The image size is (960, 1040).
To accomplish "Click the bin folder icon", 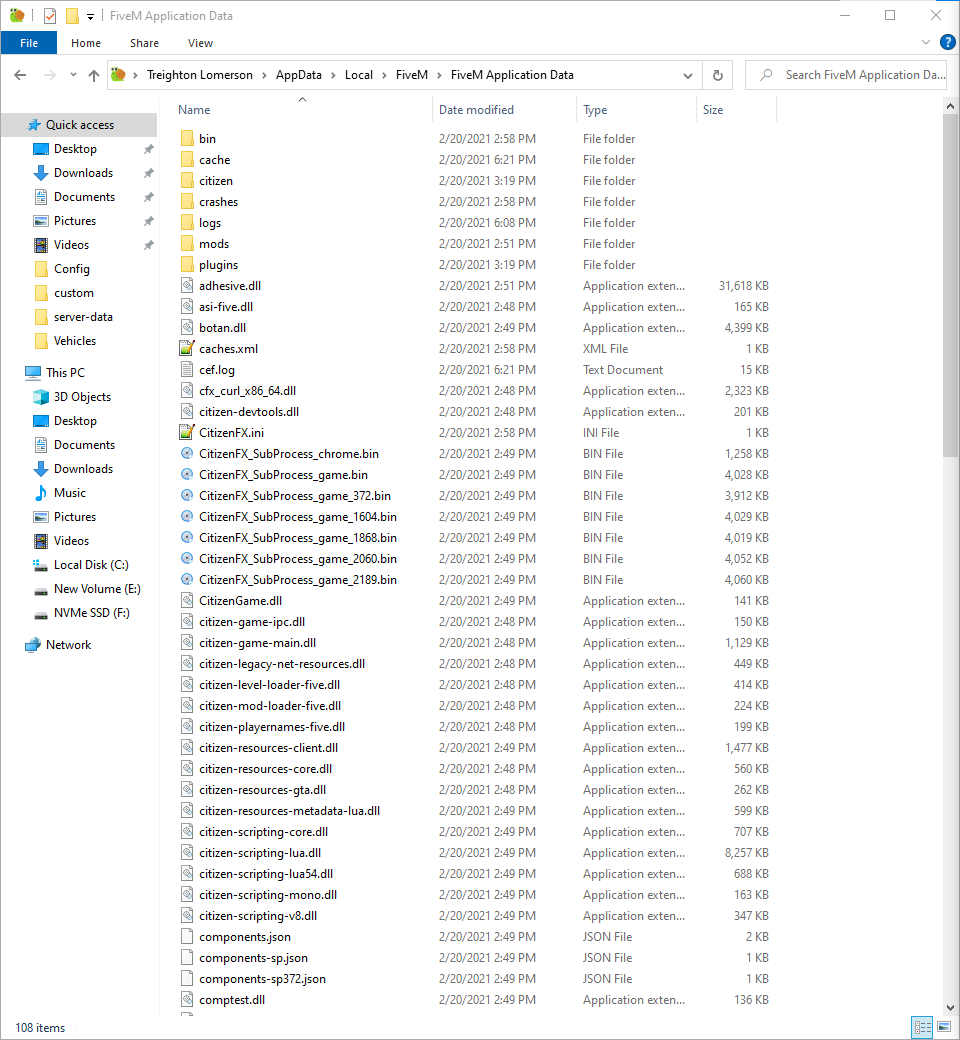I will tap(187, 139).
